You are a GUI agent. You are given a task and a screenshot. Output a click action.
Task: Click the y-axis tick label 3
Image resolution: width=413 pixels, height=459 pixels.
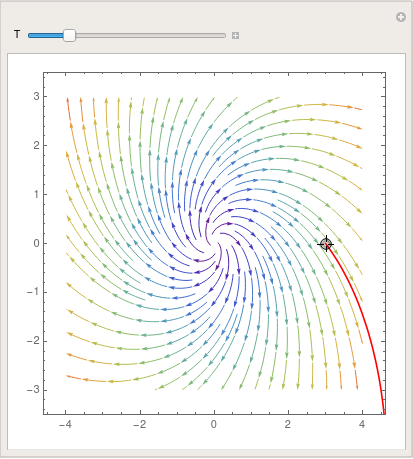36,96
